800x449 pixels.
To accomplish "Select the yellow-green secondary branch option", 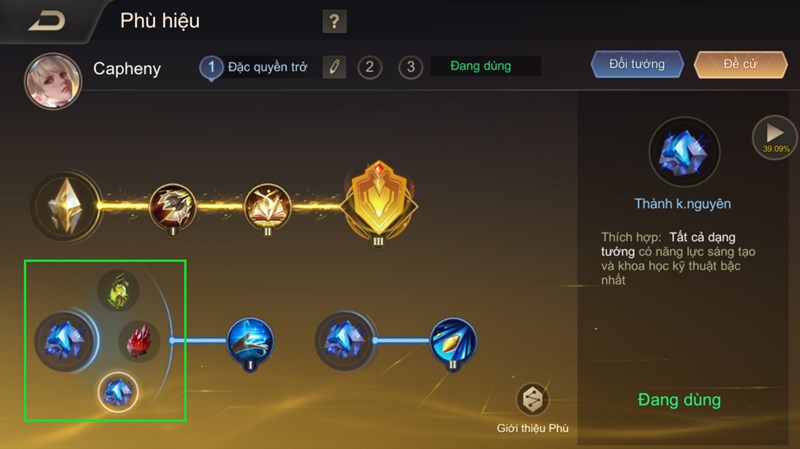I will pyautogui.click(x=118, y=291).
